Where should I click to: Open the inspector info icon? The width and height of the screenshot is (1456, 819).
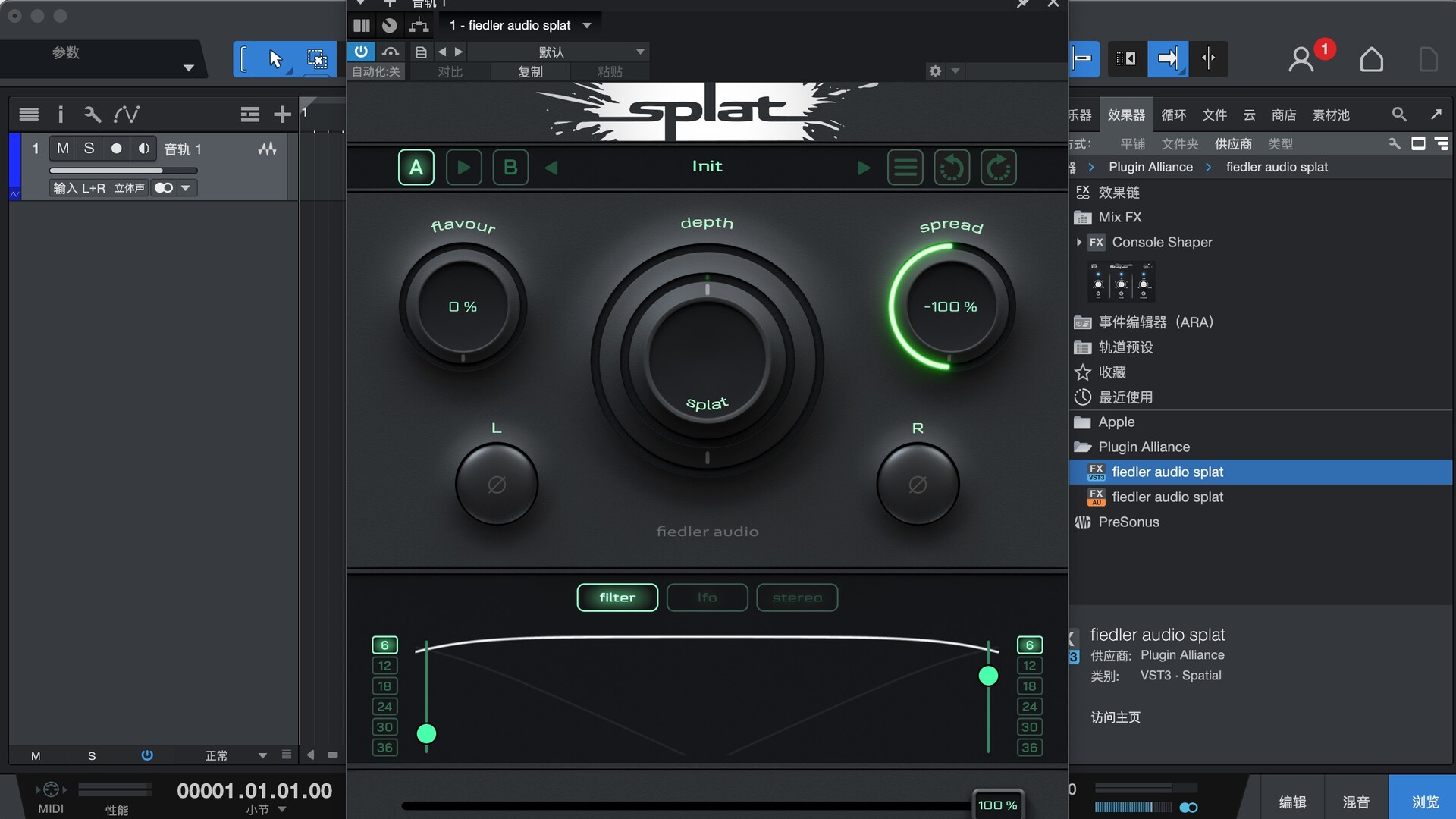(61, 115)
